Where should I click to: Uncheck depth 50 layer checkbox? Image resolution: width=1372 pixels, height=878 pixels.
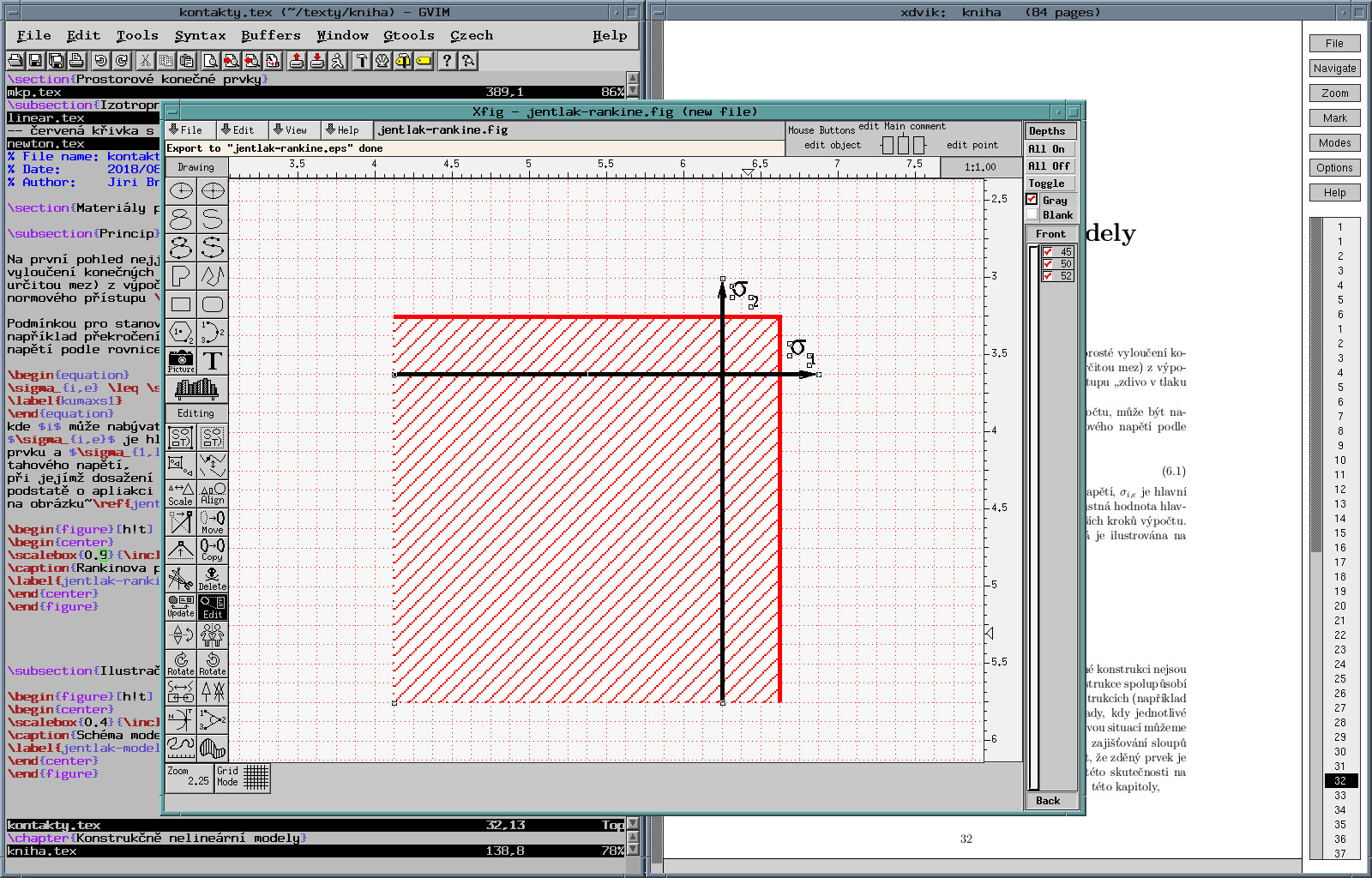coord(1048,264)
